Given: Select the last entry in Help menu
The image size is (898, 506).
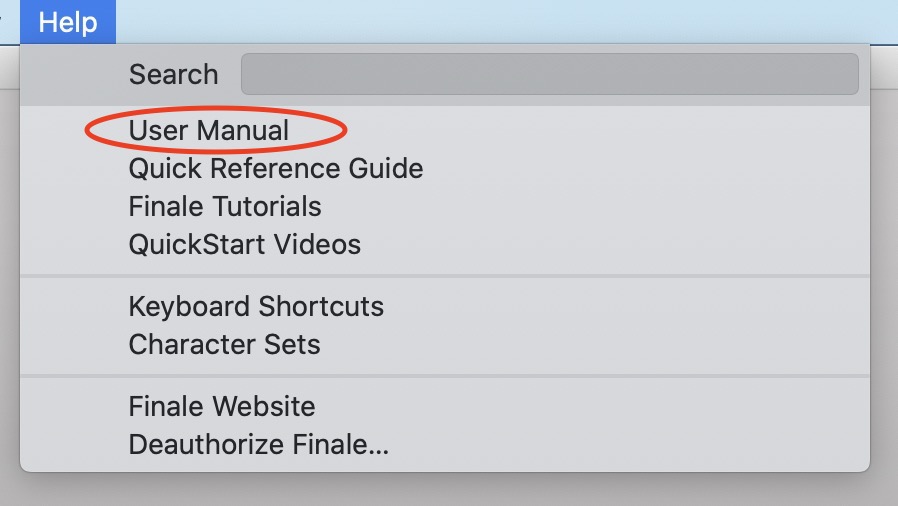Looking at the screenshot, I should coord(258,444).
